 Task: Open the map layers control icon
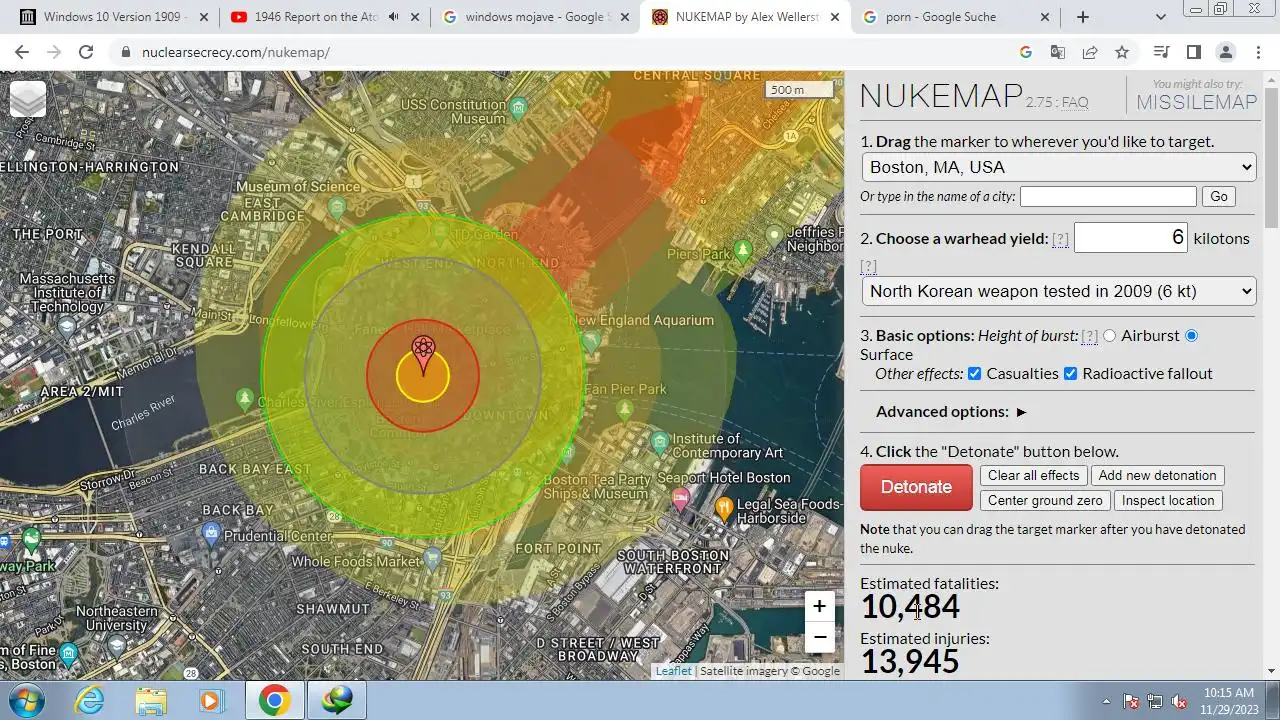[28, 99]
